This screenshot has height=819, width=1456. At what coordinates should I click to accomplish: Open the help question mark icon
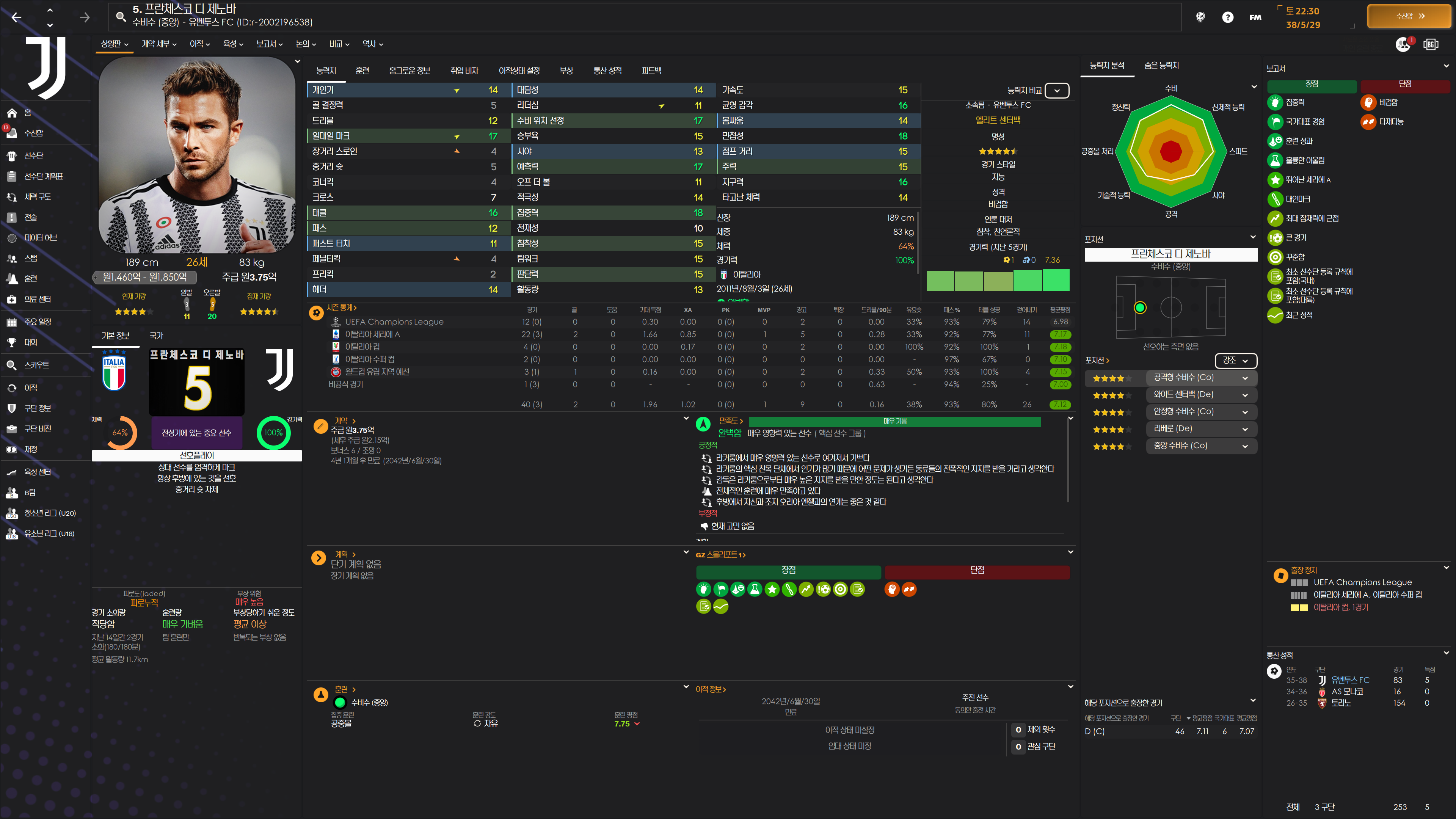[1228, 17]
